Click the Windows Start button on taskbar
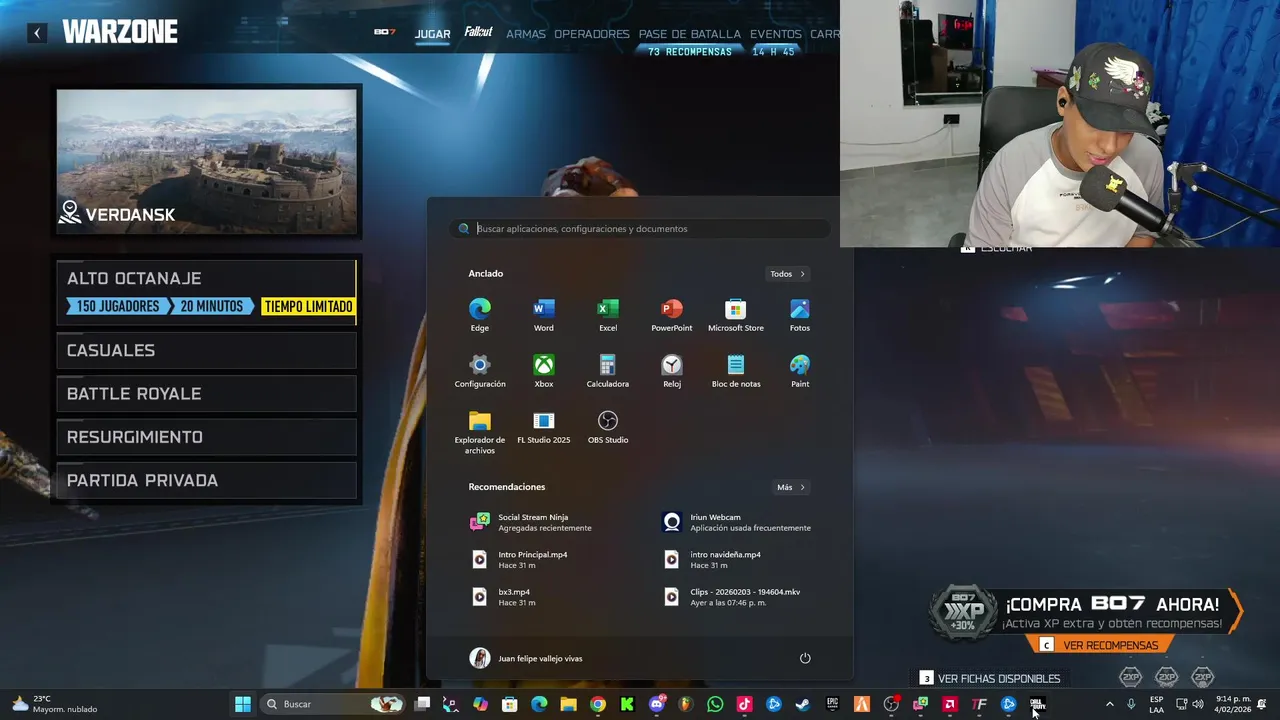The height and width of the screenshot is (720, 1280). pos(243,704)
